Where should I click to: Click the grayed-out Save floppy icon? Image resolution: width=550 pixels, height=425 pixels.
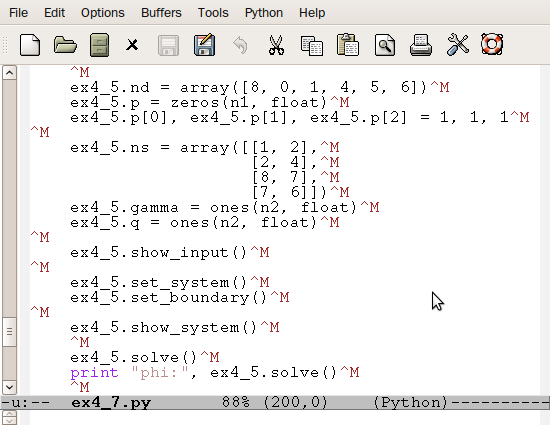click(168, 45)
